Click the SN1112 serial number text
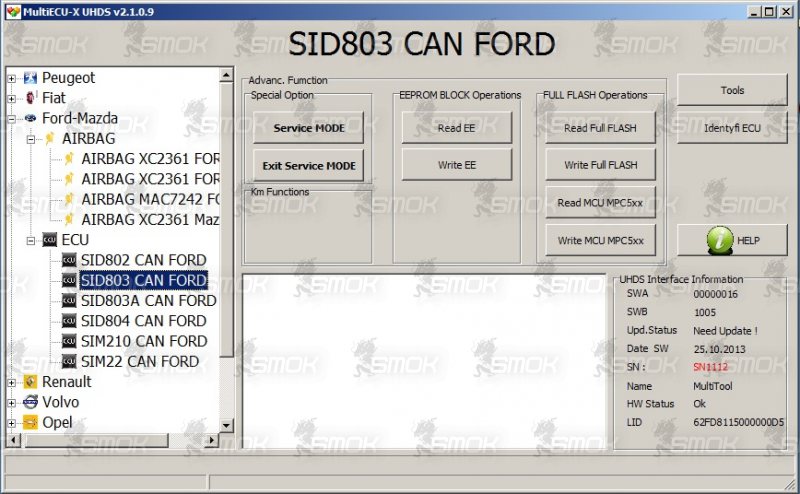The width and height of the screenshot is (800, 494). pos(710,367)
